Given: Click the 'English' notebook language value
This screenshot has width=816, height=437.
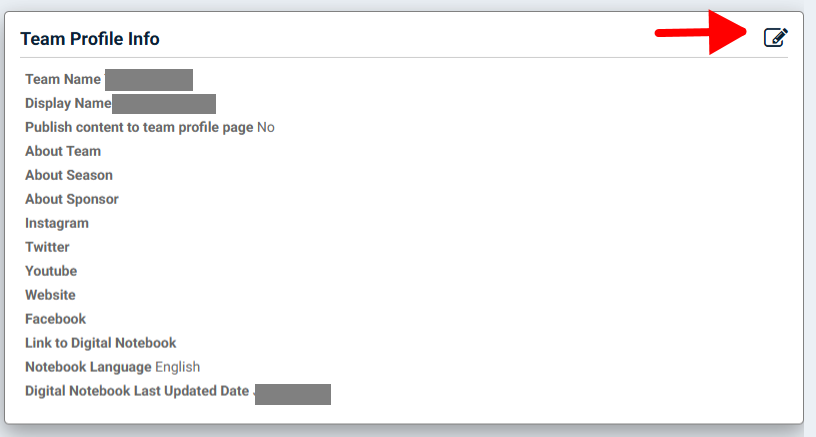Looking at the screenshot, I should [177, 367].
